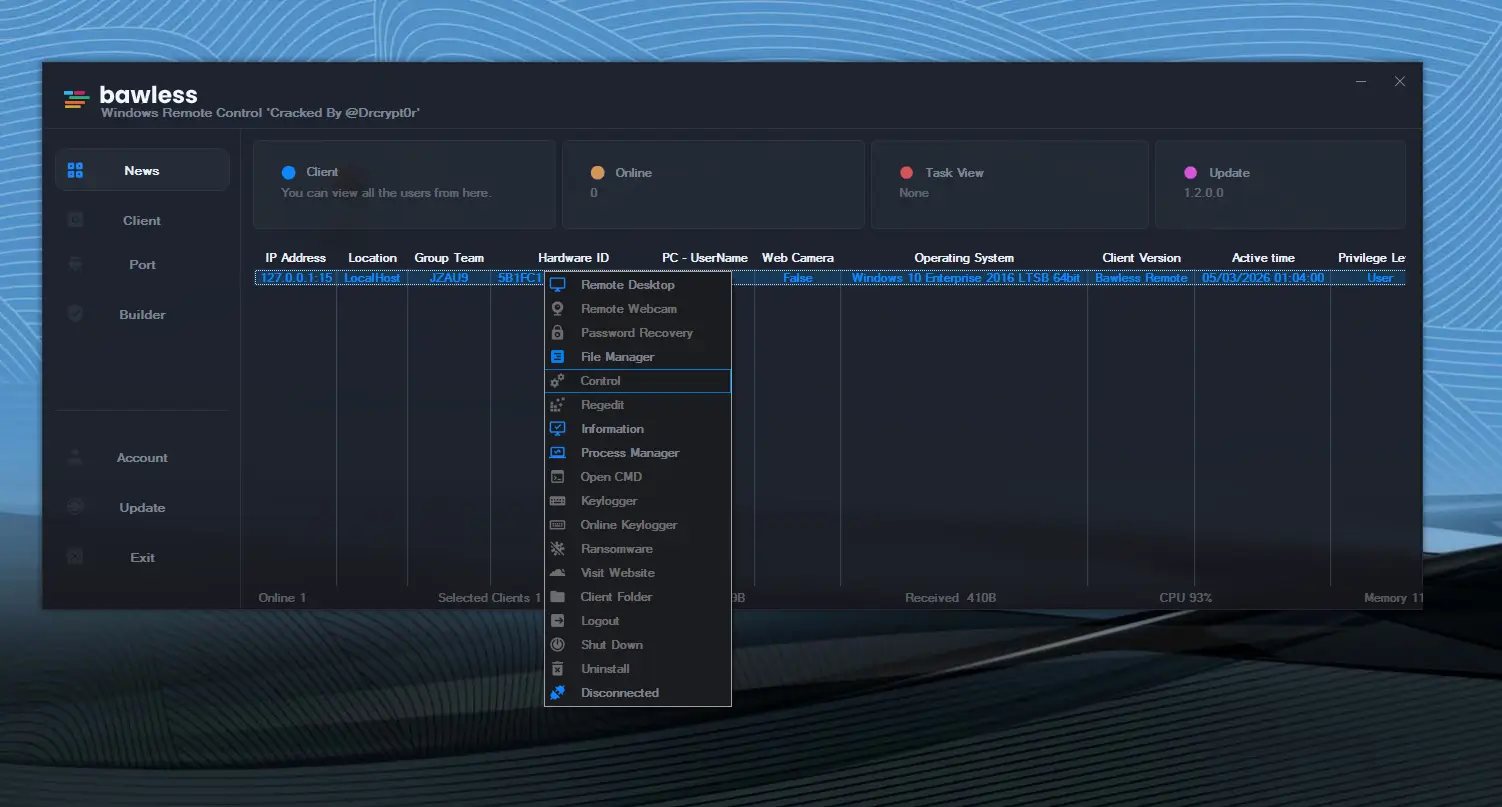Select Uninstall from the context menu
Image resolution: width=1502 pixels, height=807 pixels.
[605, 669]
